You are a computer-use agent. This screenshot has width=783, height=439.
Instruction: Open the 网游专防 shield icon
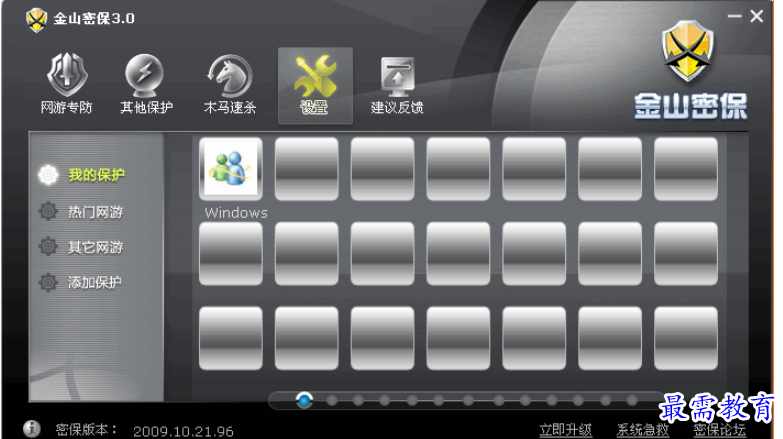pos(66,75)
